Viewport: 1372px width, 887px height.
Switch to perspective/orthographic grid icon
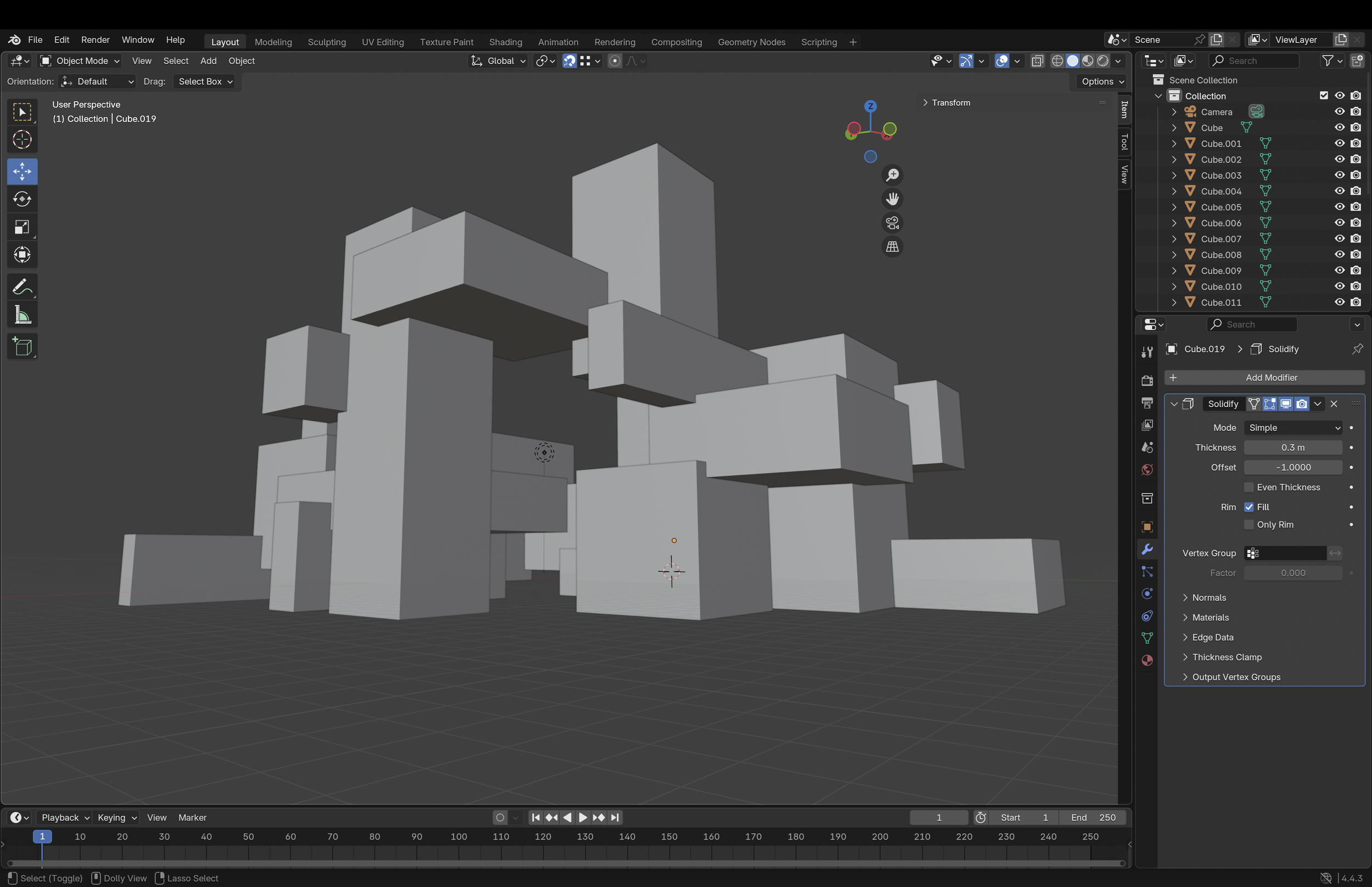892,246
